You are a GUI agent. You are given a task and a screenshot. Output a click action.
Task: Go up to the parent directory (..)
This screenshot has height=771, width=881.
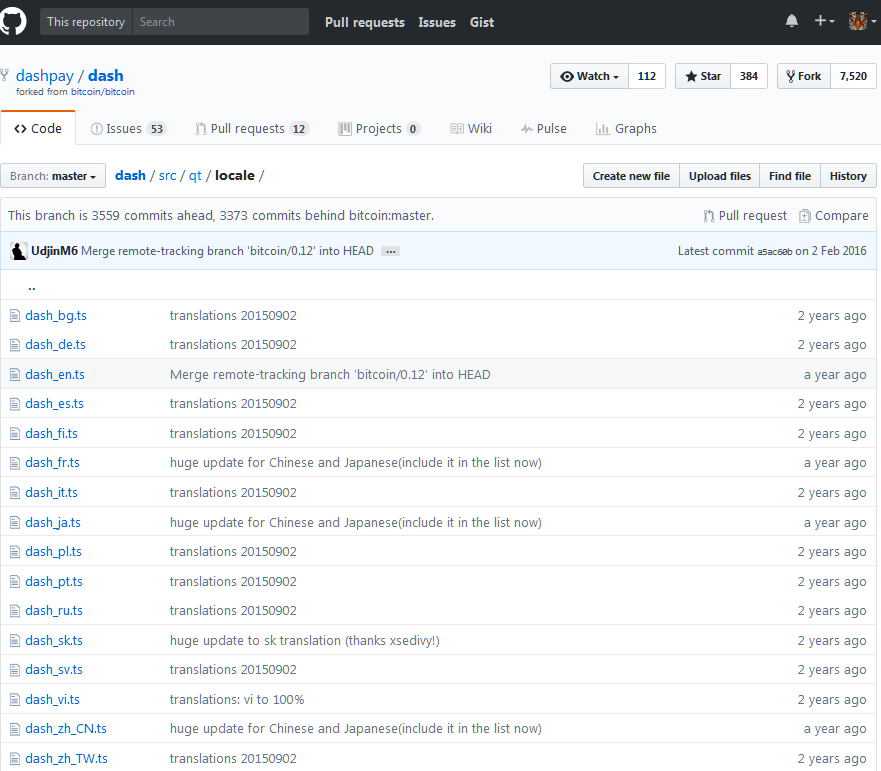32,287
